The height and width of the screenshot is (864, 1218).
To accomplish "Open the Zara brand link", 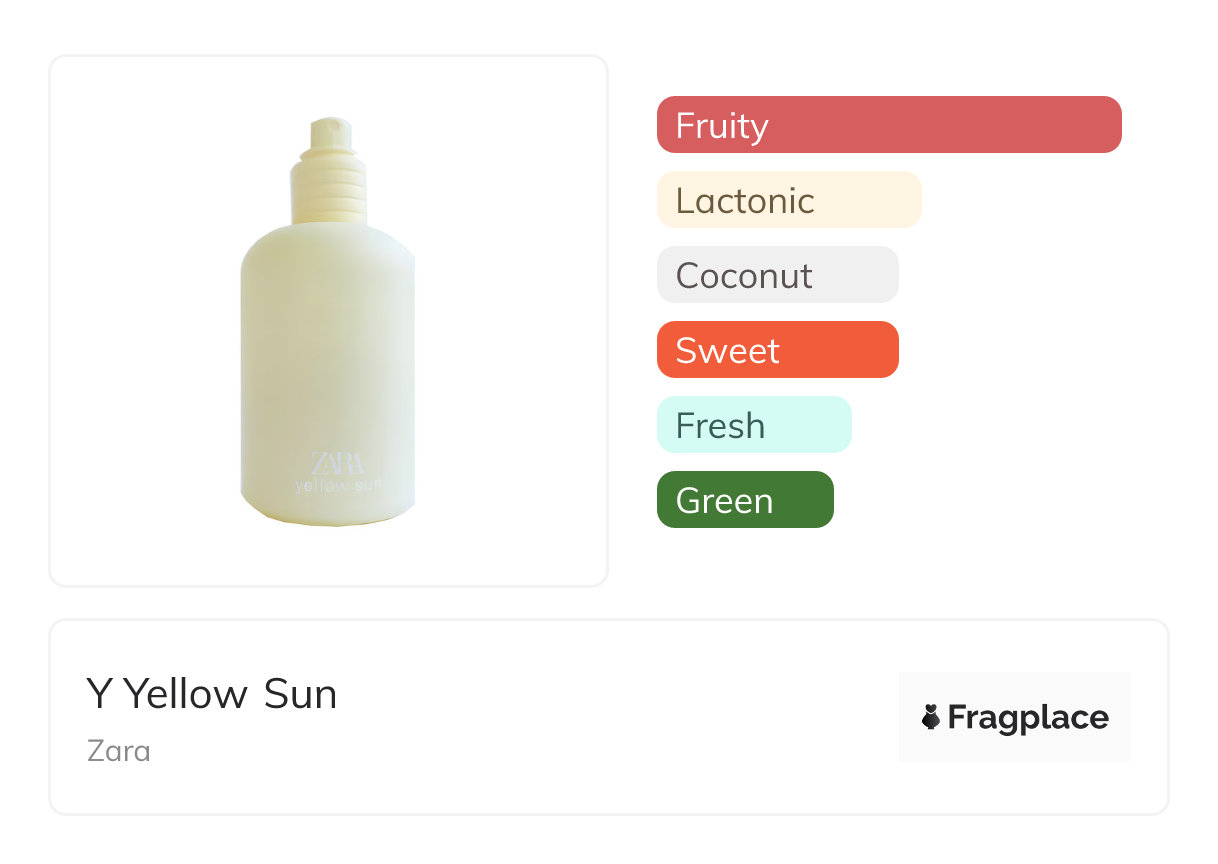I will pos(119,750).
